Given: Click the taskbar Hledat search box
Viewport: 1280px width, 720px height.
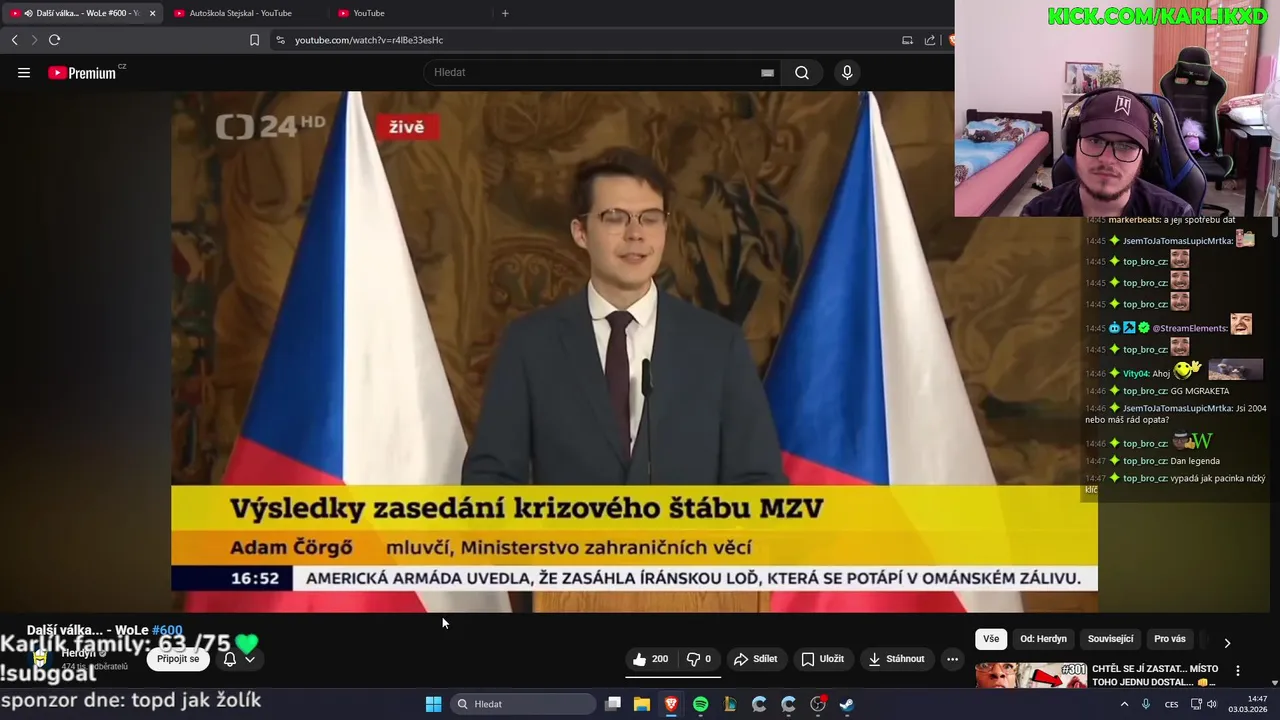Looking at the screenshot, I should (x=524, y=704).
